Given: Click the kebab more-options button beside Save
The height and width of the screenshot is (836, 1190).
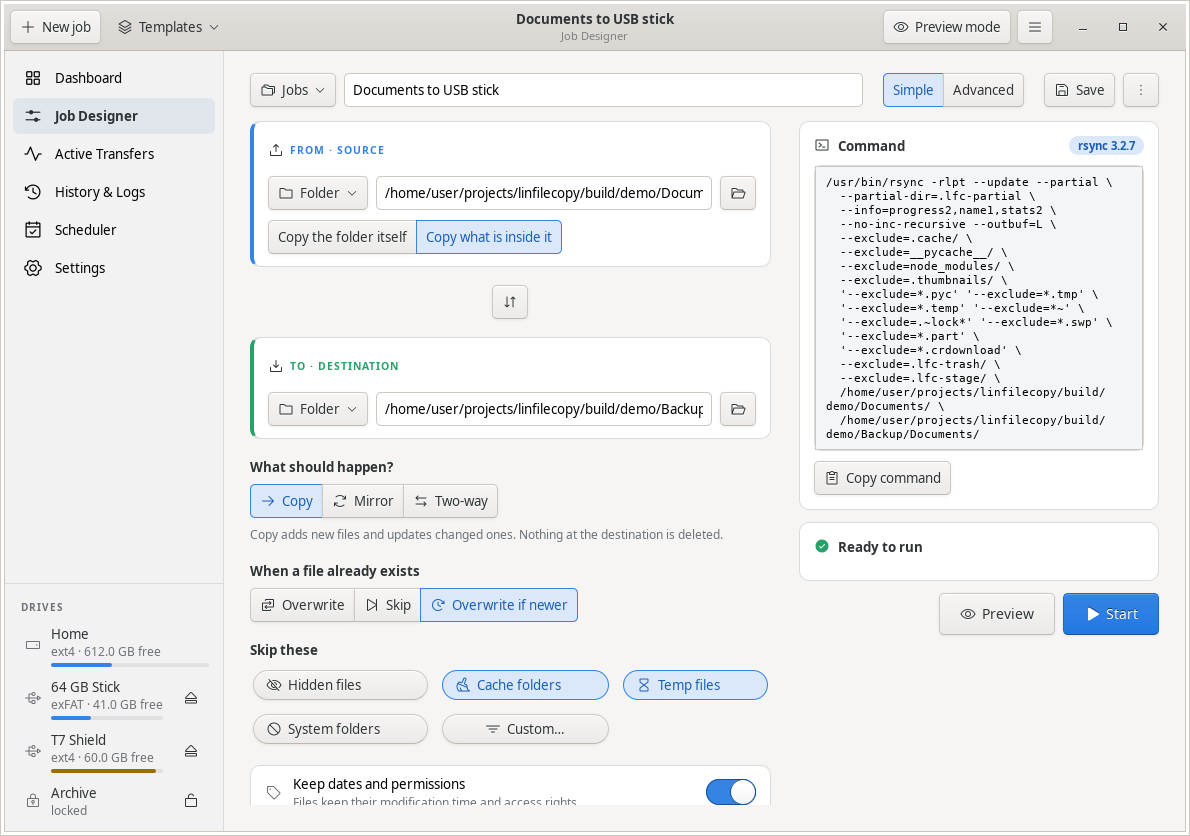Looking at the screenshot, I should 1141,90.
